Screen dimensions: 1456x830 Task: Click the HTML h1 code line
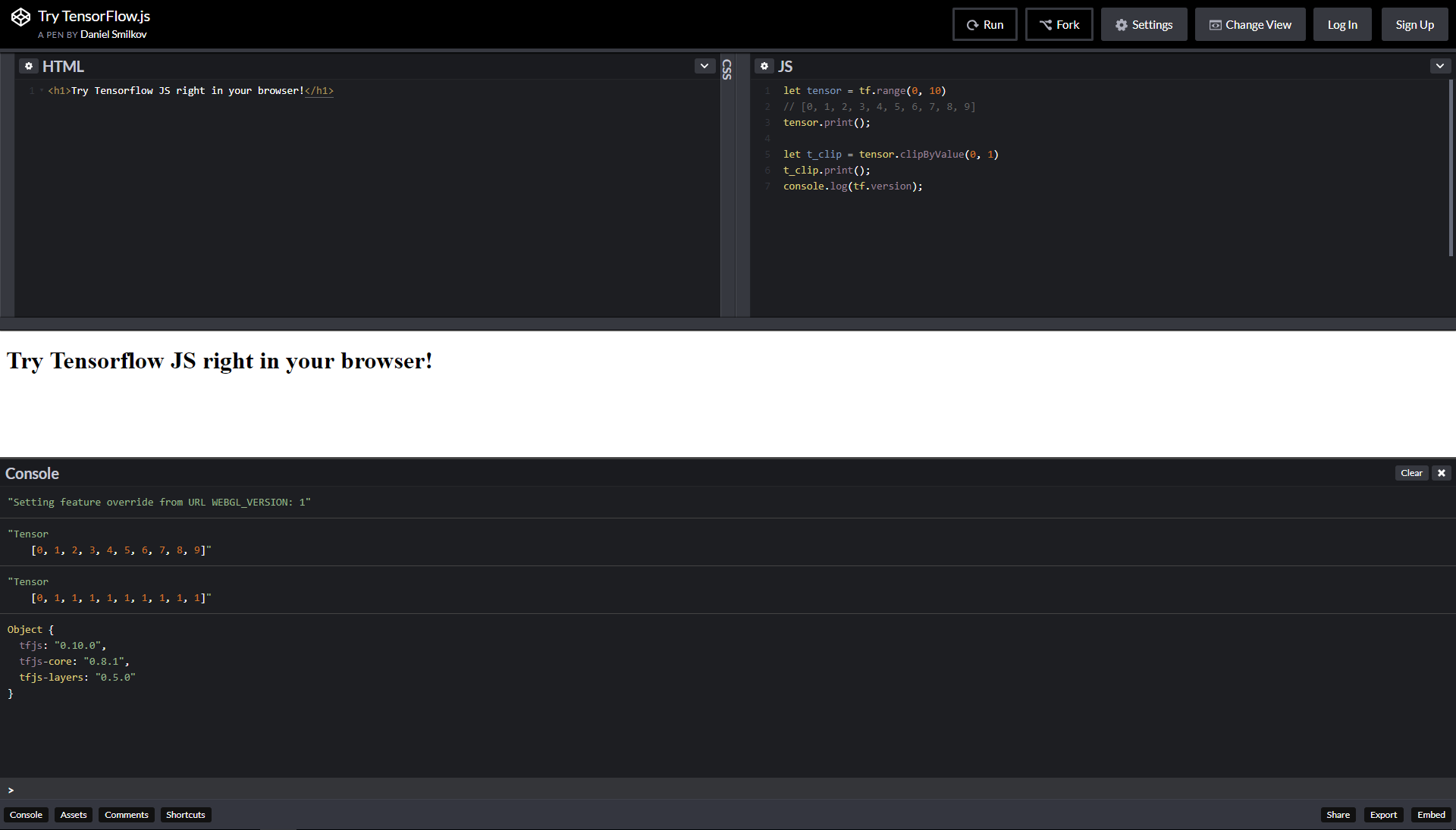190,91
